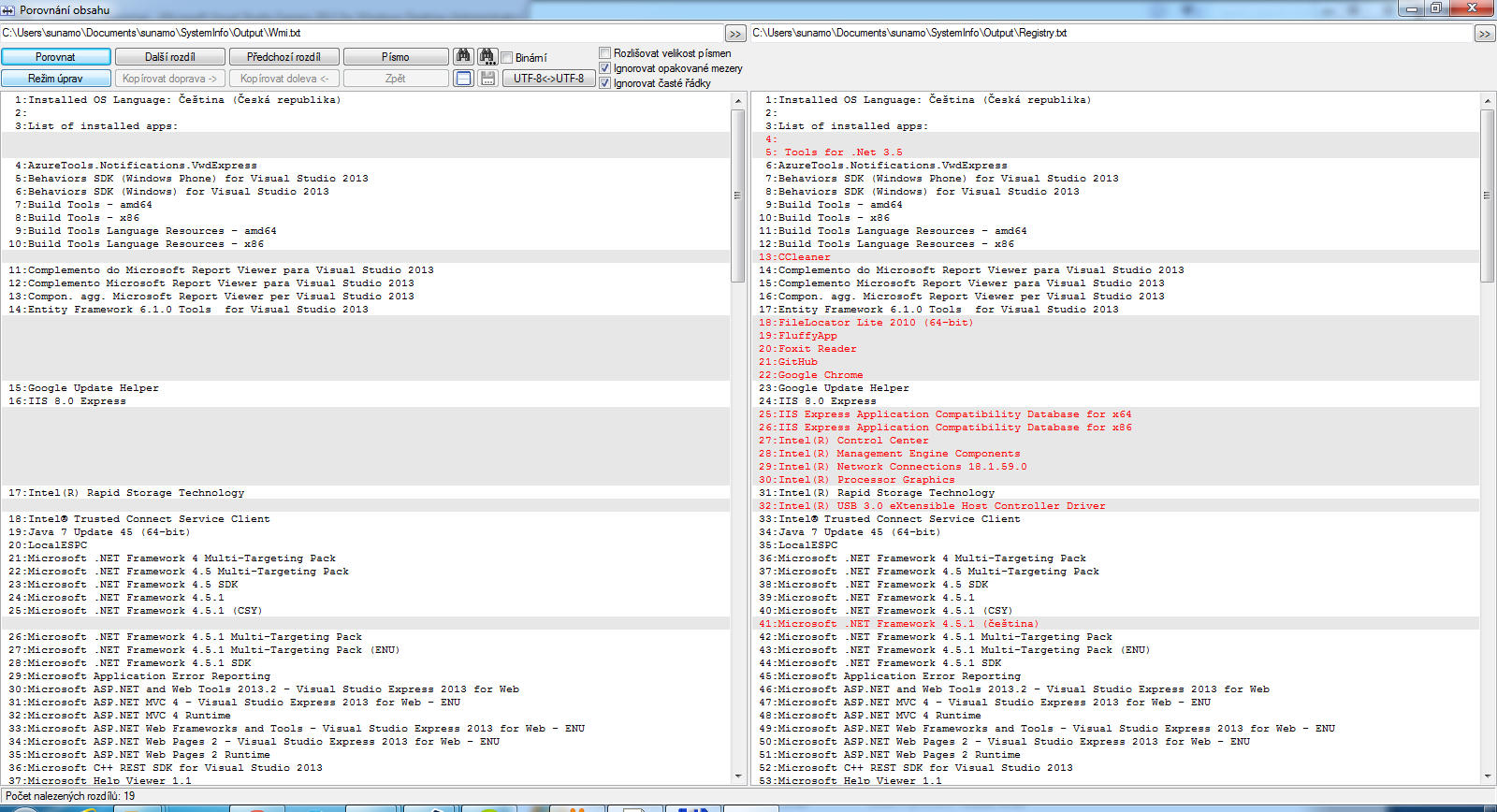
Task: Click the right file path field (Registry.txt)
Action: tap(1112, 33)
